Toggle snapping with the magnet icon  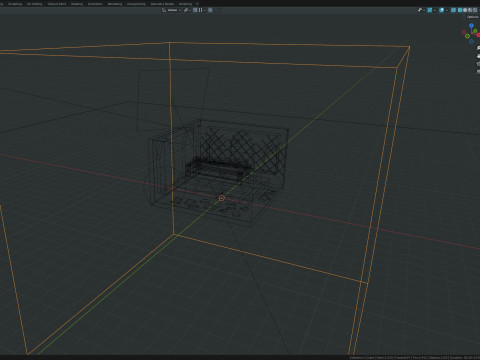195,10
